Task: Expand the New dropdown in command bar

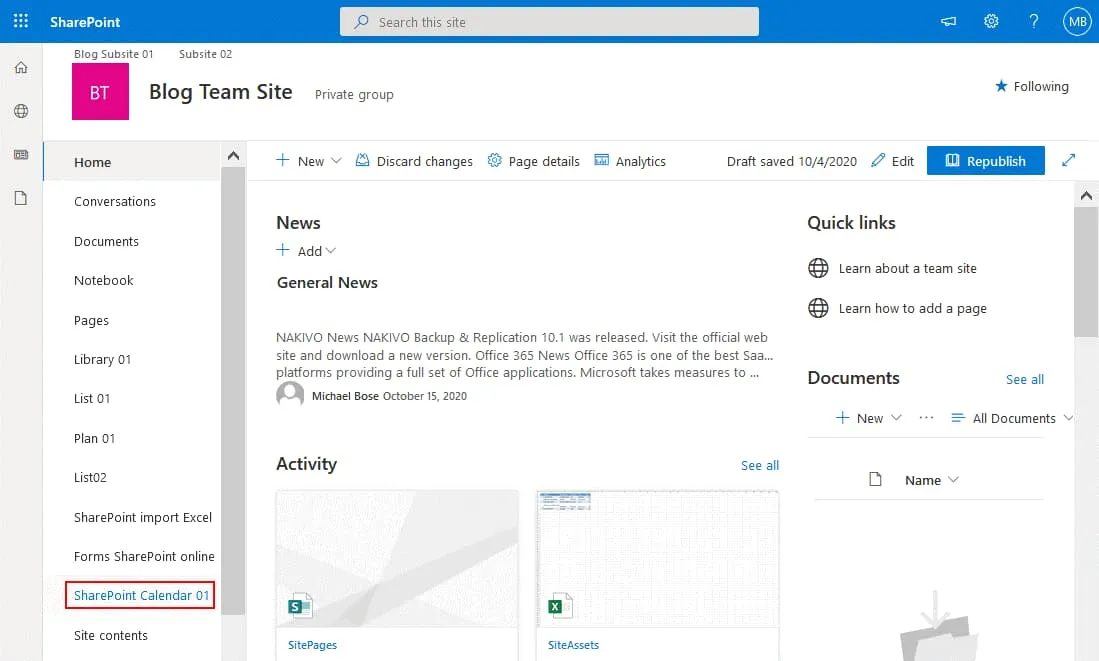Action: [x=309, y=161]
